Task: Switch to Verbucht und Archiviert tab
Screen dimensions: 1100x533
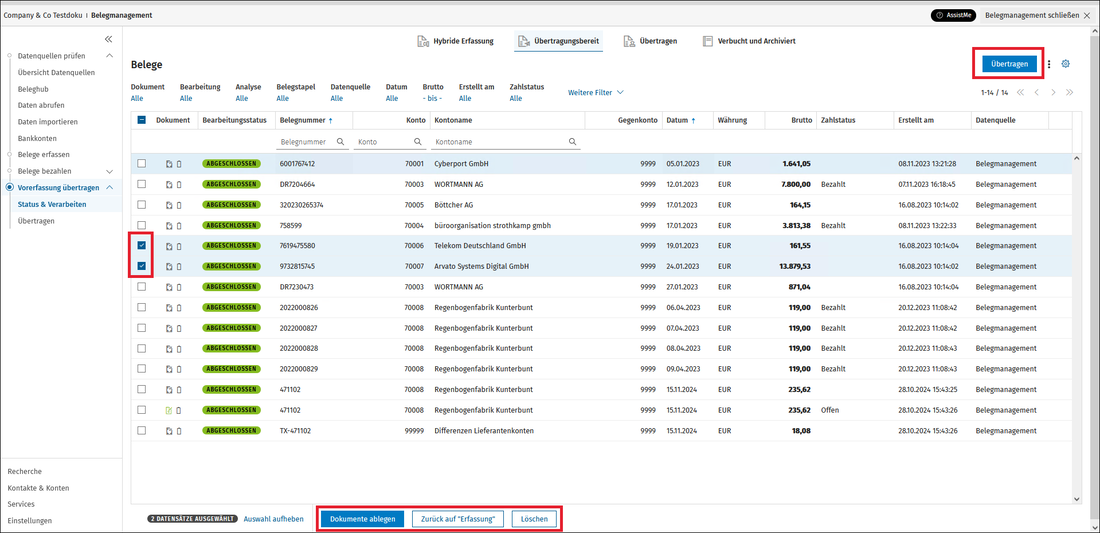Action: point(749,41)
